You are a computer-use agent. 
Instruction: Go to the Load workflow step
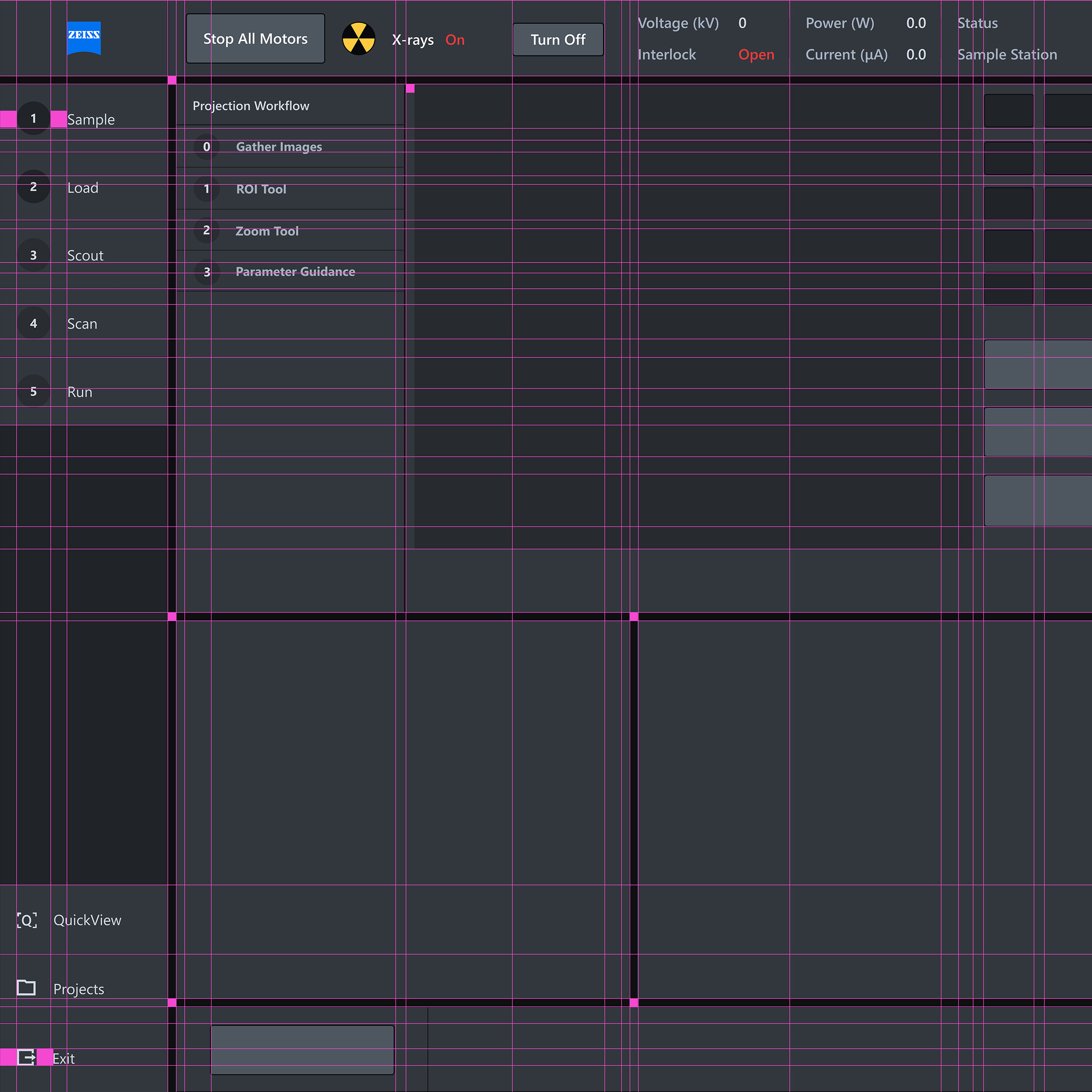tap(83, 188)
